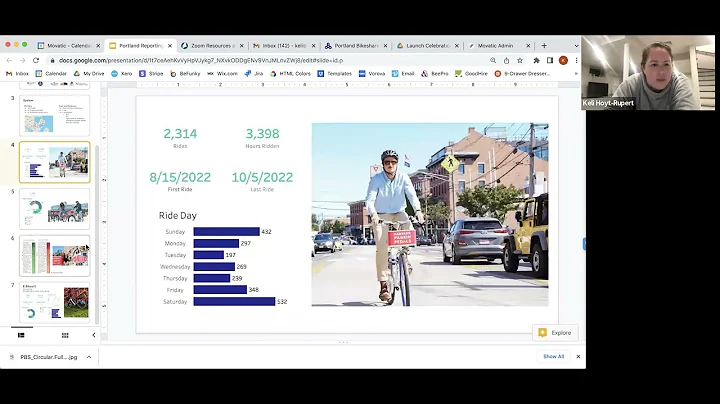Open the Templates bookmark
This screenshot has height=404, width=720.
tap(335, 73)
